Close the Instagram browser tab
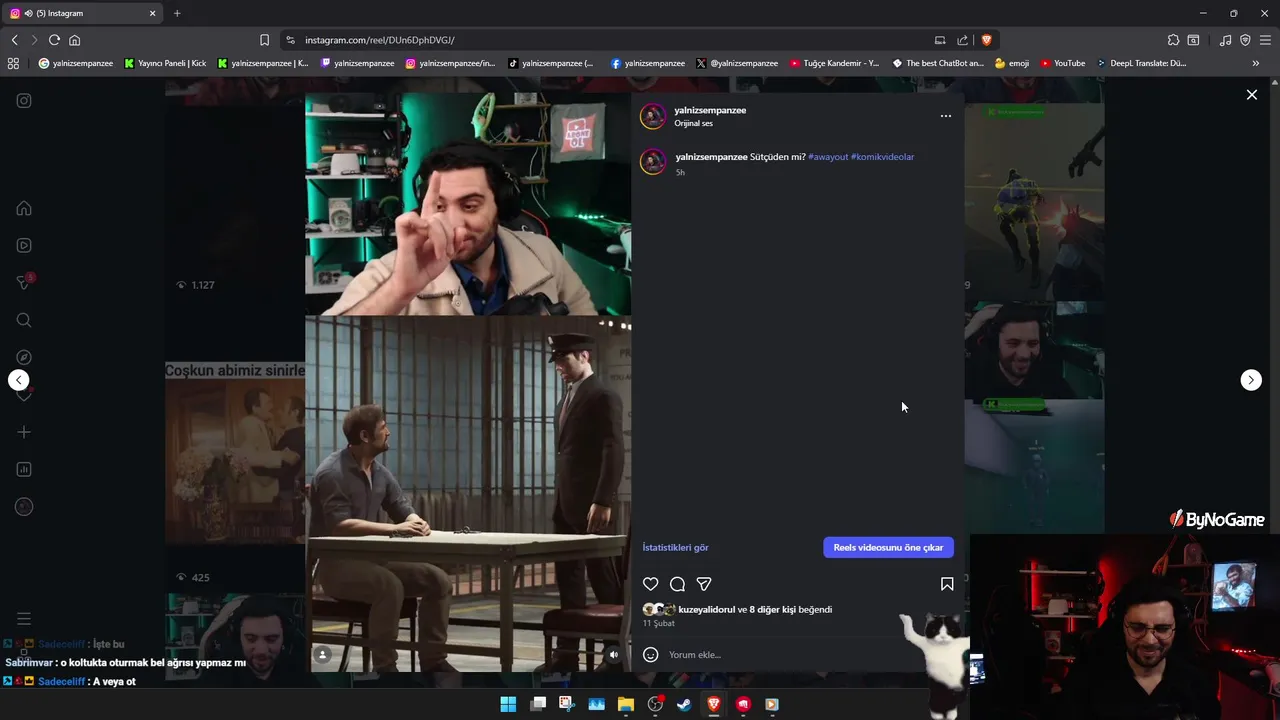Image resolution: width=1280 pixels, height=720 pixels. 153,13
